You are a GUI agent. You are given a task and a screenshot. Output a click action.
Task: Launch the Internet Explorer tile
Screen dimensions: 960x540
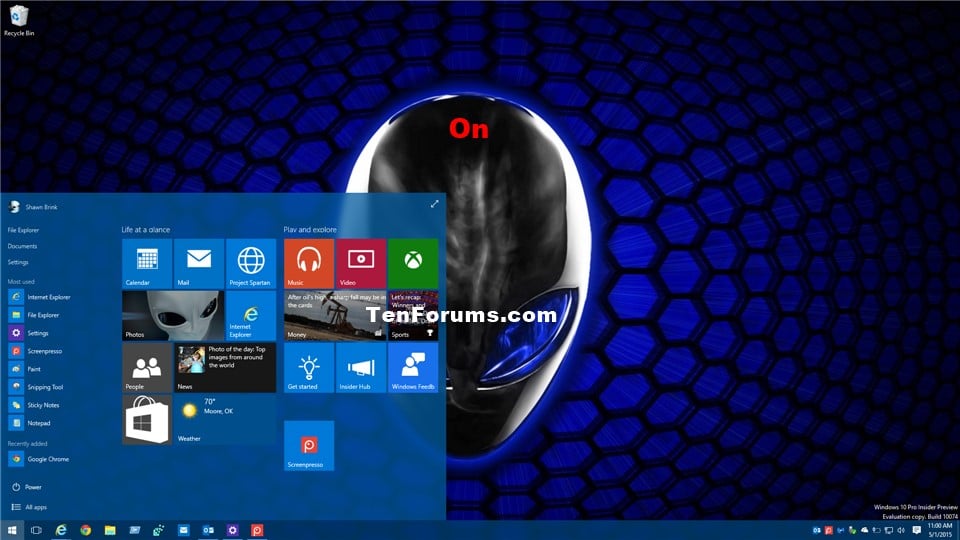251,315
